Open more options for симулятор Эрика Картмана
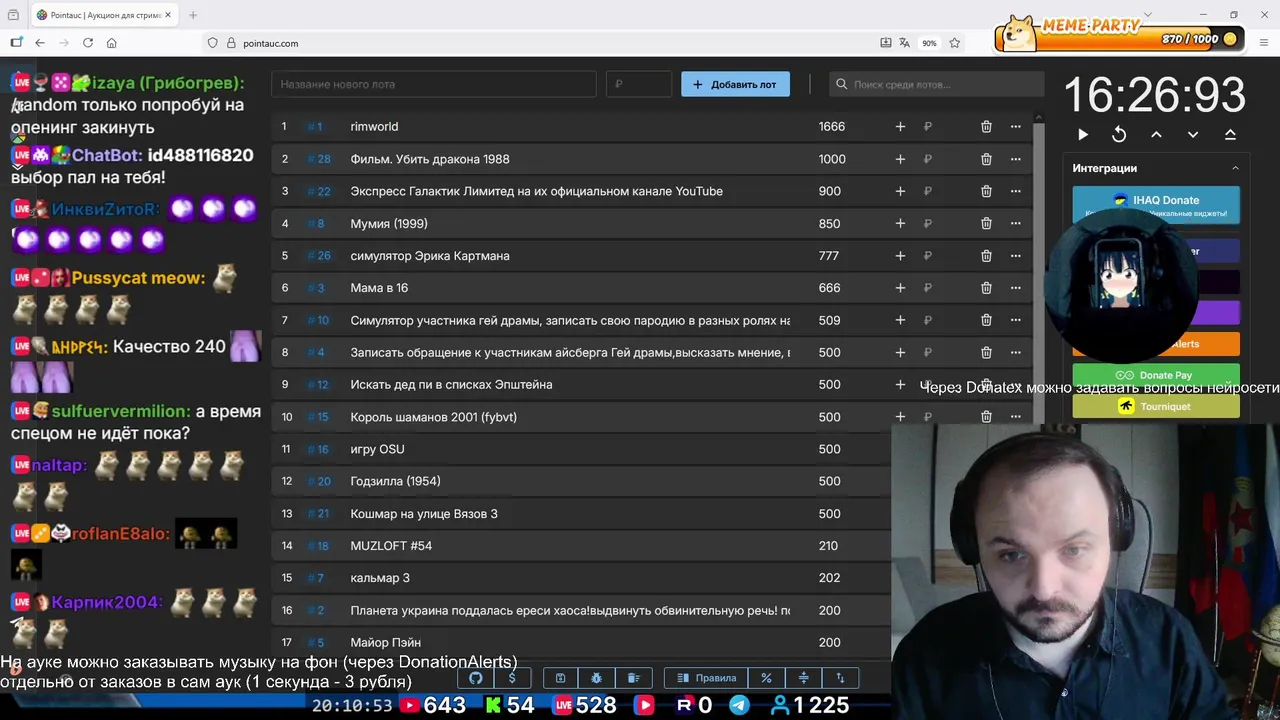This screenshot has height=720, width=1280. pos(1016,256)
